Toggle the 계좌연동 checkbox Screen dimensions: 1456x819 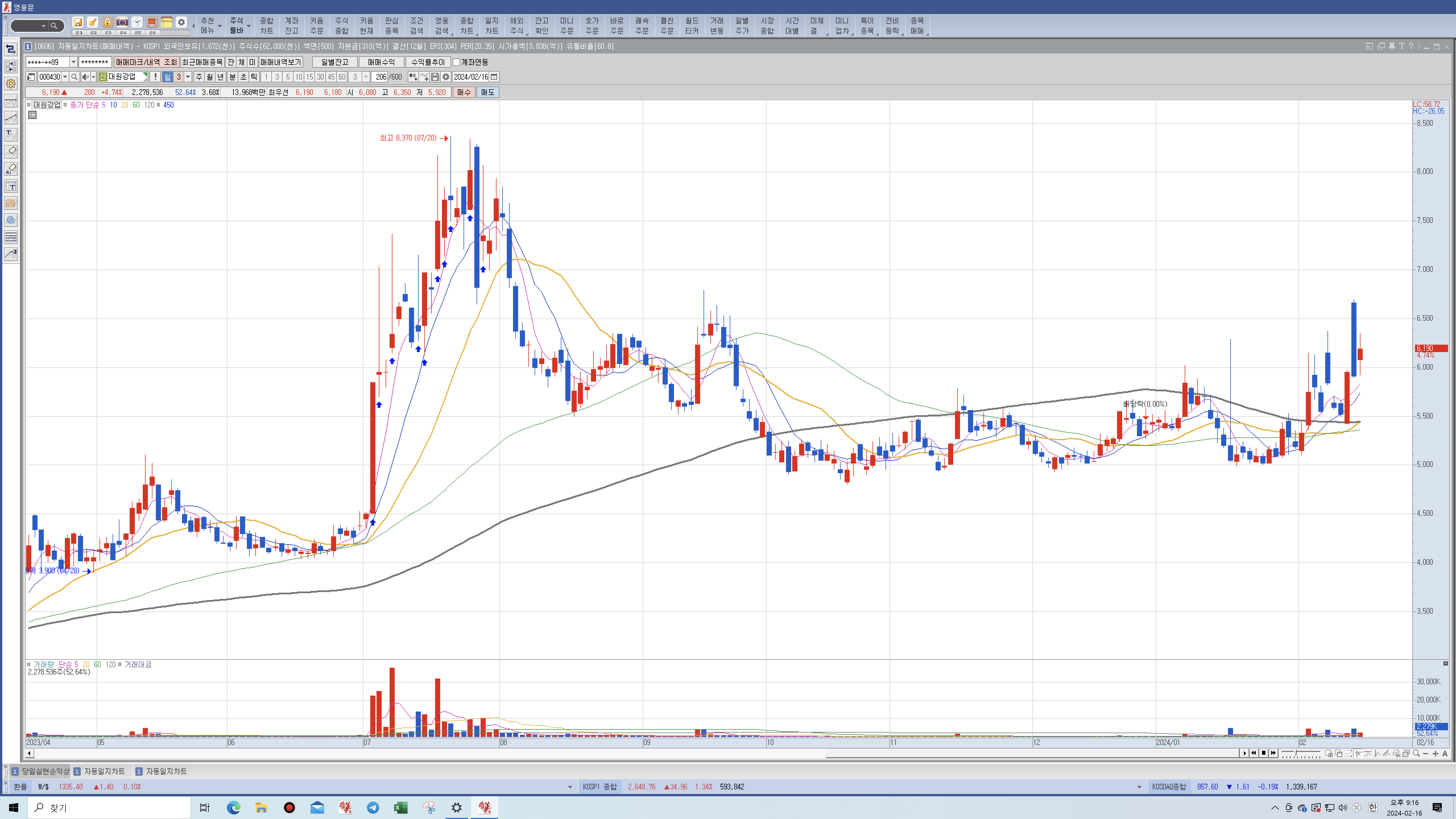click(x=457, y=62)
